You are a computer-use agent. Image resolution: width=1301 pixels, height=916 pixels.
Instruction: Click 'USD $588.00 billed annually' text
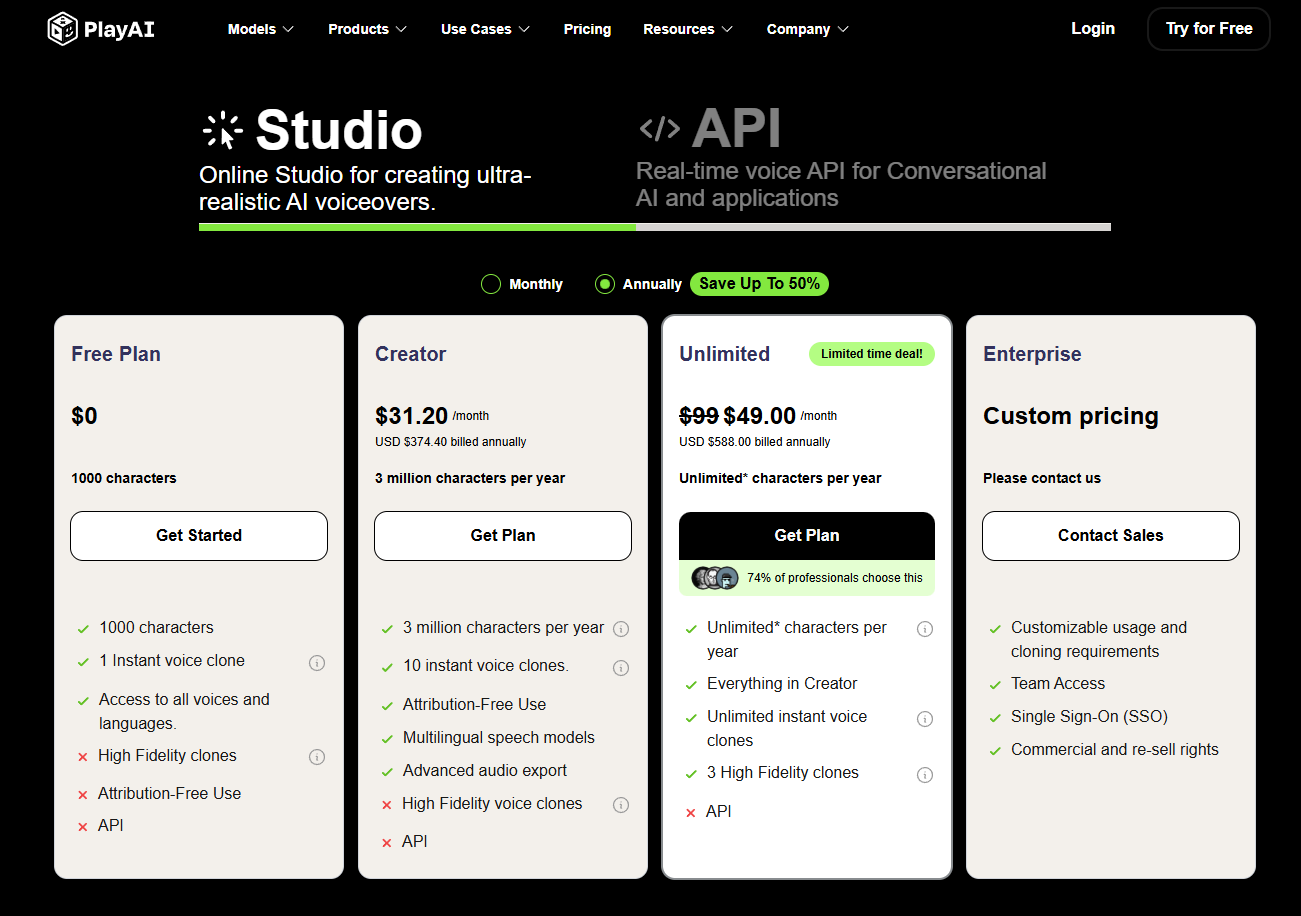pos(755,442)
